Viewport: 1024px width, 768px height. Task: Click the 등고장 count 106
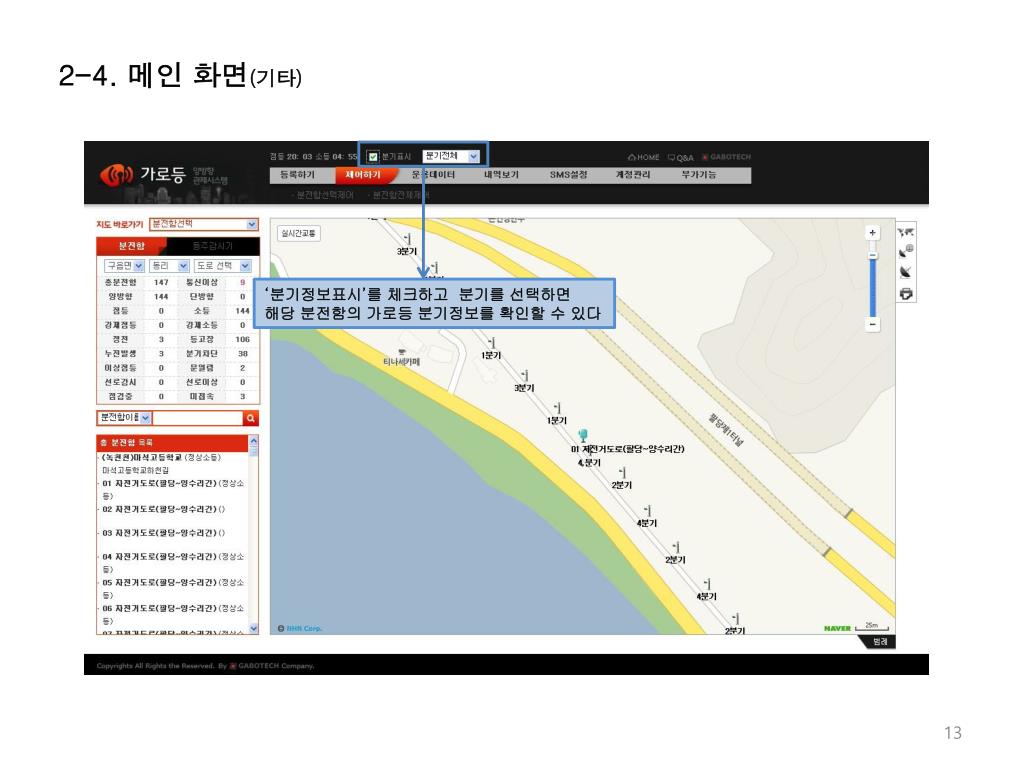(242, 340)
